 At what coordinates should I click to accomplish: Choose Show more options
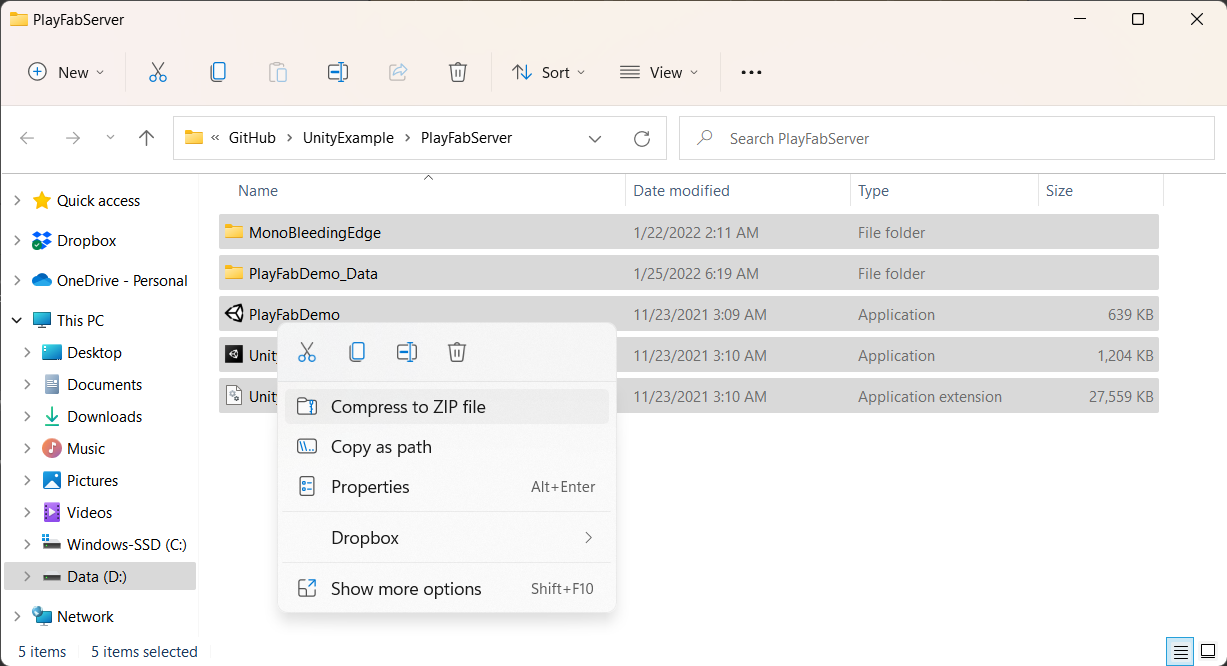coord(447,589)
